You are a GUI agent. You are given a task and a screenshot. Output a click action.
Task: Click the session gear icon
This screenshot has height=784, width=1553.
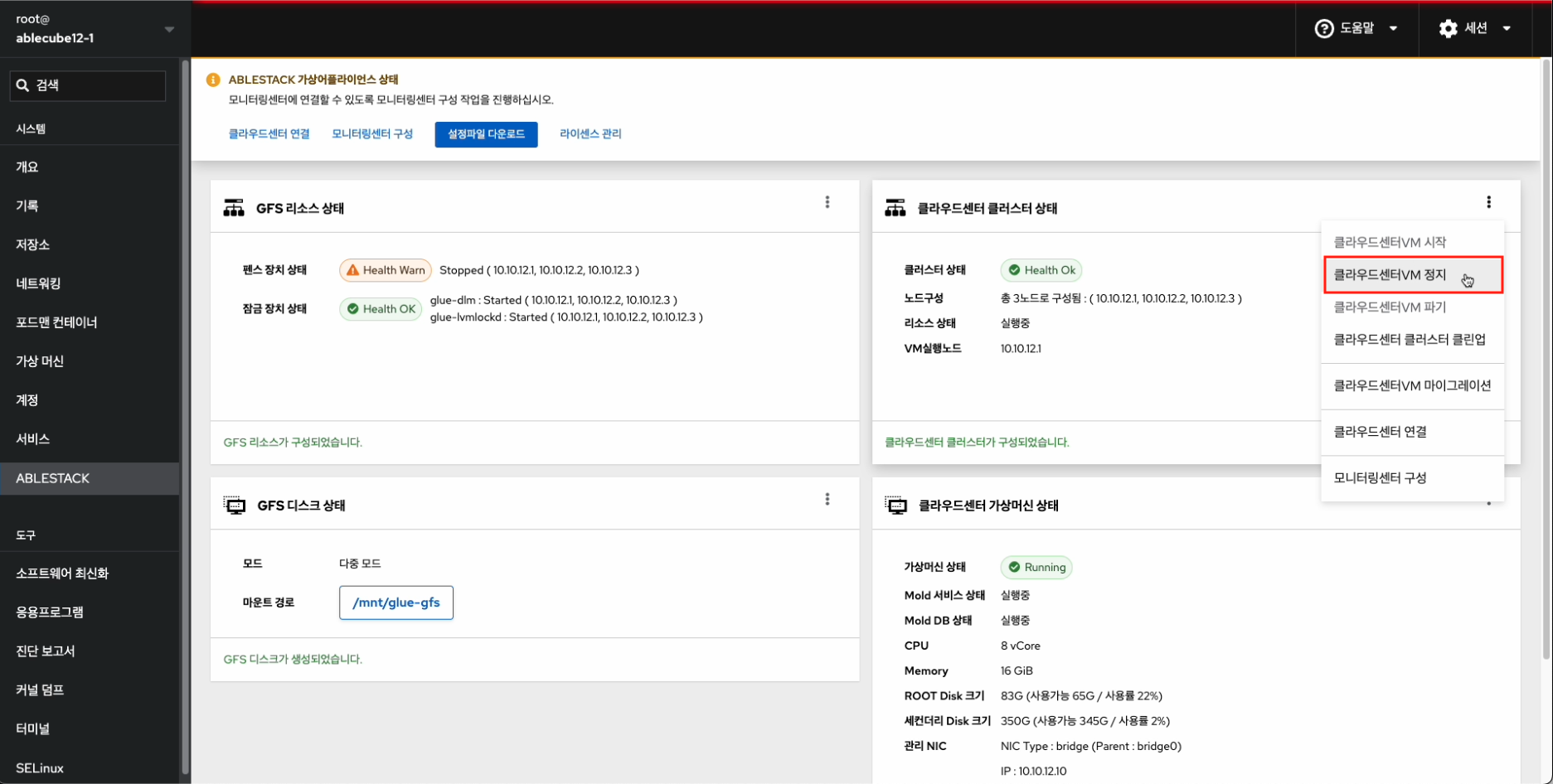click(x=1448, y=28)
